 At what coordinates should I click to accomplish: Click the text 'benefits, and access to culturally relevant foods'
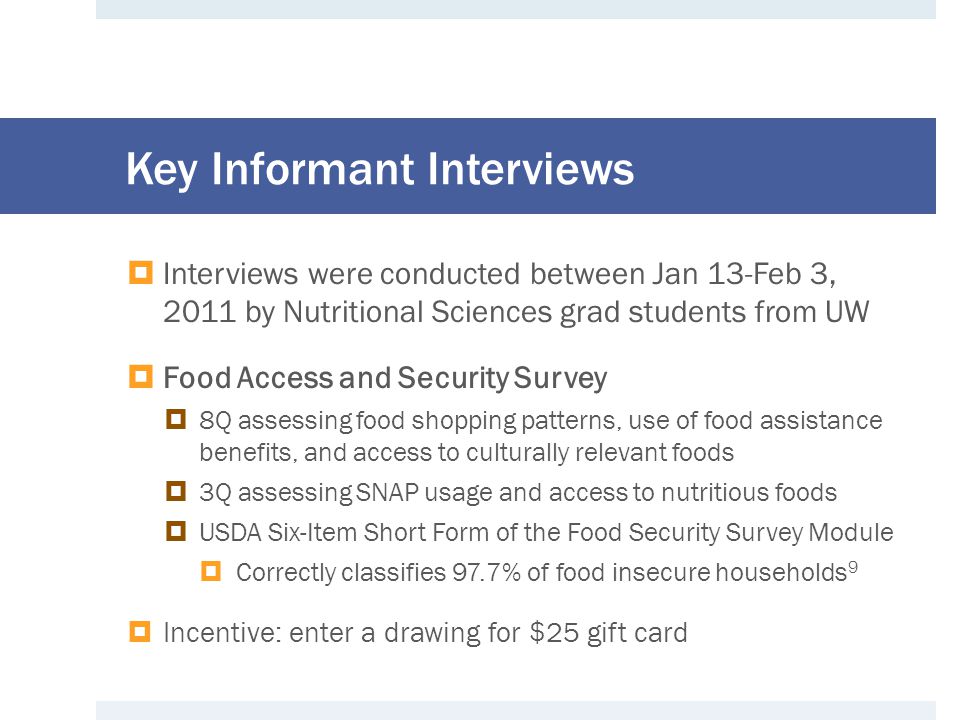tap(467, 452)
